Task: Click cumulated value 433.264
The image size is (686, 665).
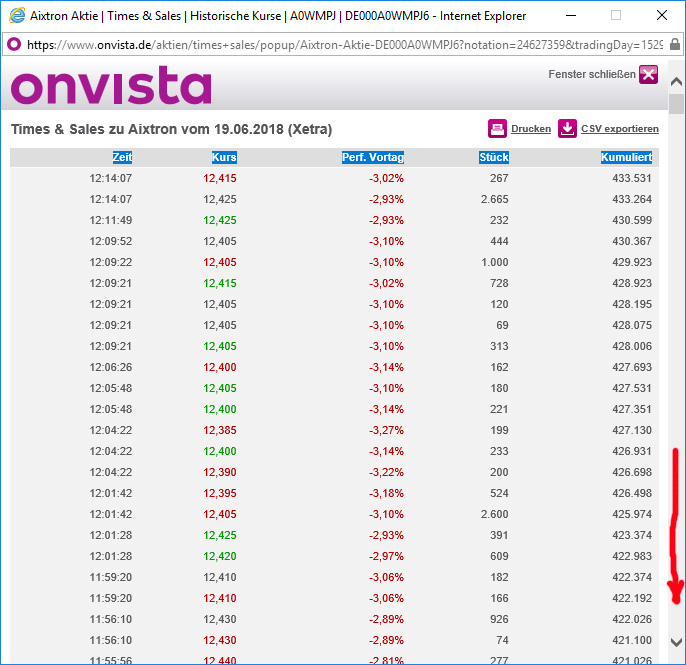Action: pyautogui.click(x=632, y=199)
